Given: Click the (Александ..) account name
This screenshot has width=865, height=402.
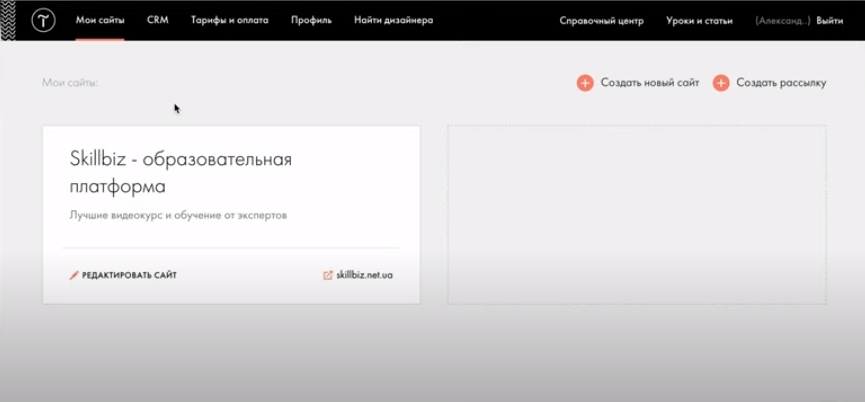Looking at the screenshot, I should (x=782, y=21).
